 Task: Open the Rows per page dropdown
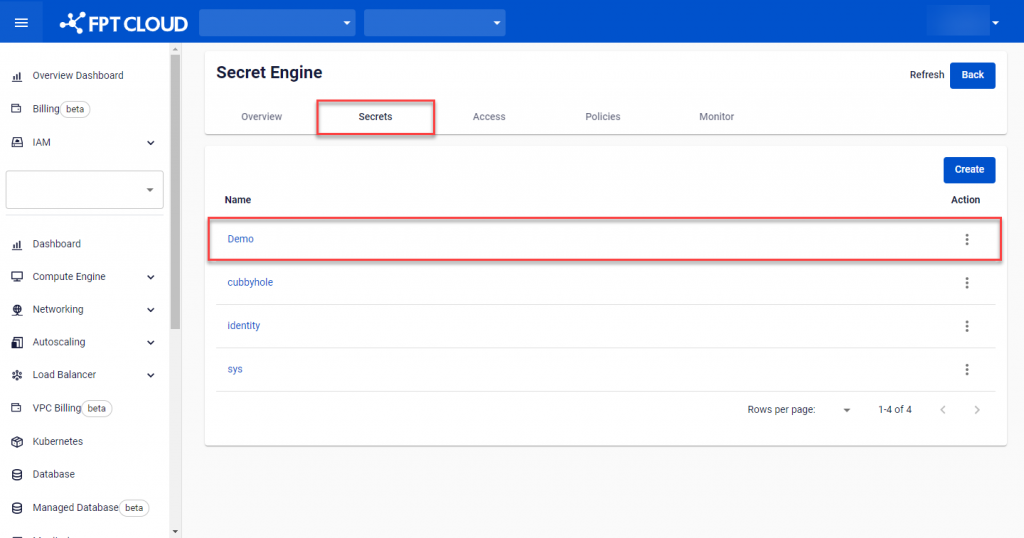[846, 410]
